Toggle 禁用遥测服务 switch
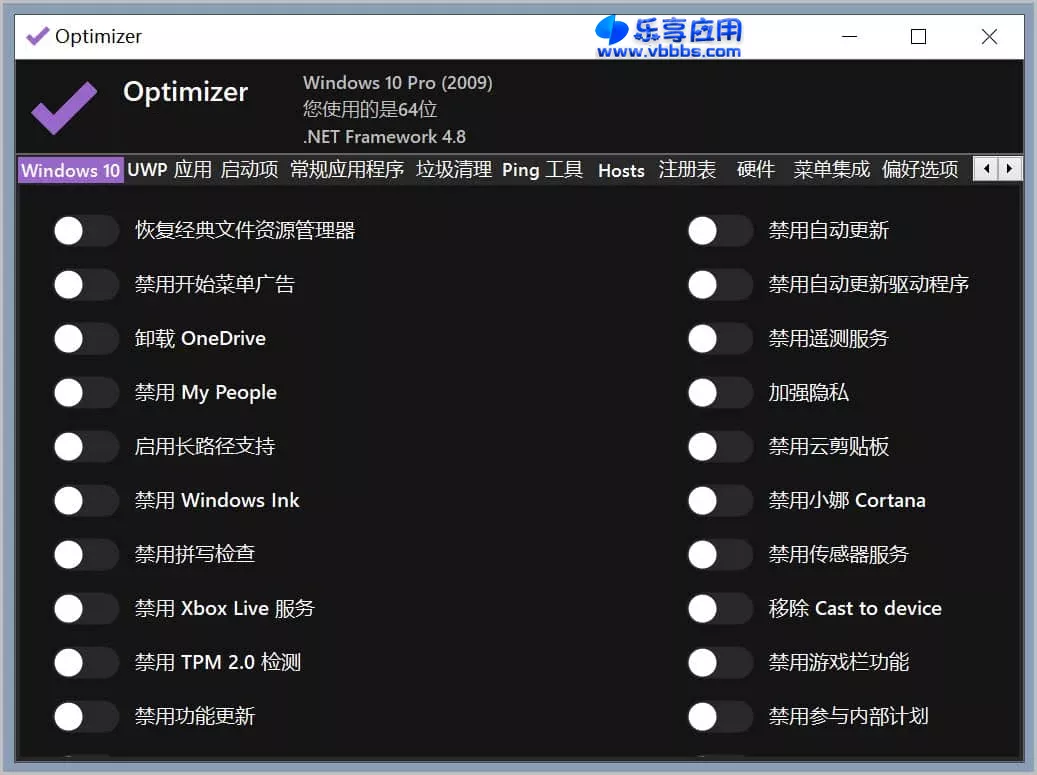 tap(720, 338)
